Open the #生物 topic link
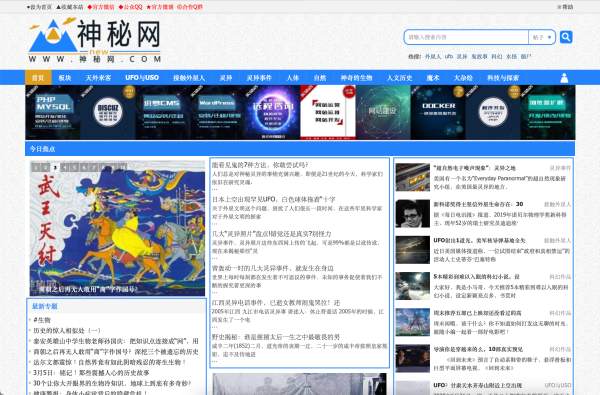600x395 pixels. tap(42, 320)
